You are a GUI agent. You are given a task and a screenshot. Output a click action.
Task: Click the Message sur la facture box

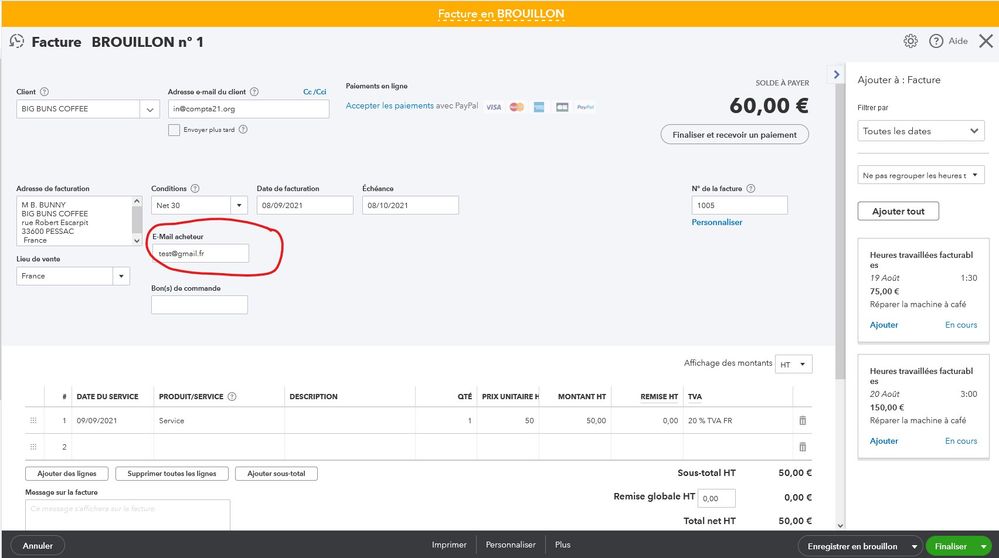pos(127,515)
